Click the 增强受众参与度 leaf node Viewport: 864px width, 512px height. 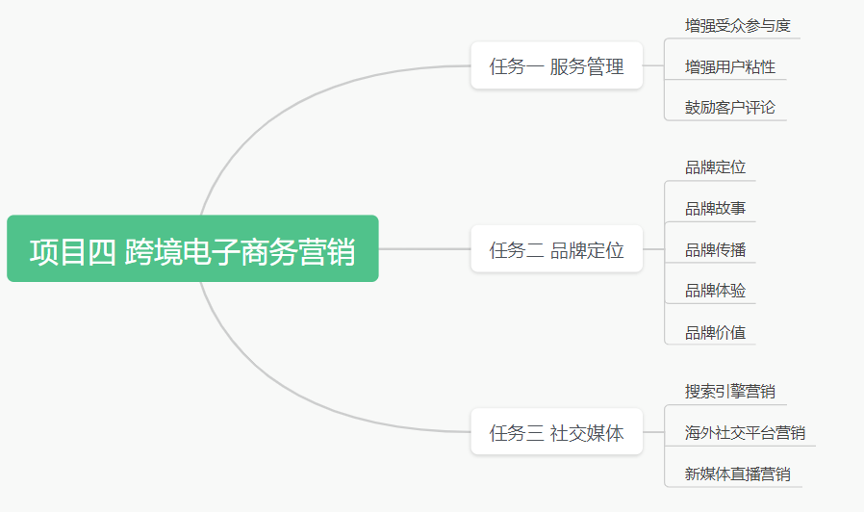point(737,26)
